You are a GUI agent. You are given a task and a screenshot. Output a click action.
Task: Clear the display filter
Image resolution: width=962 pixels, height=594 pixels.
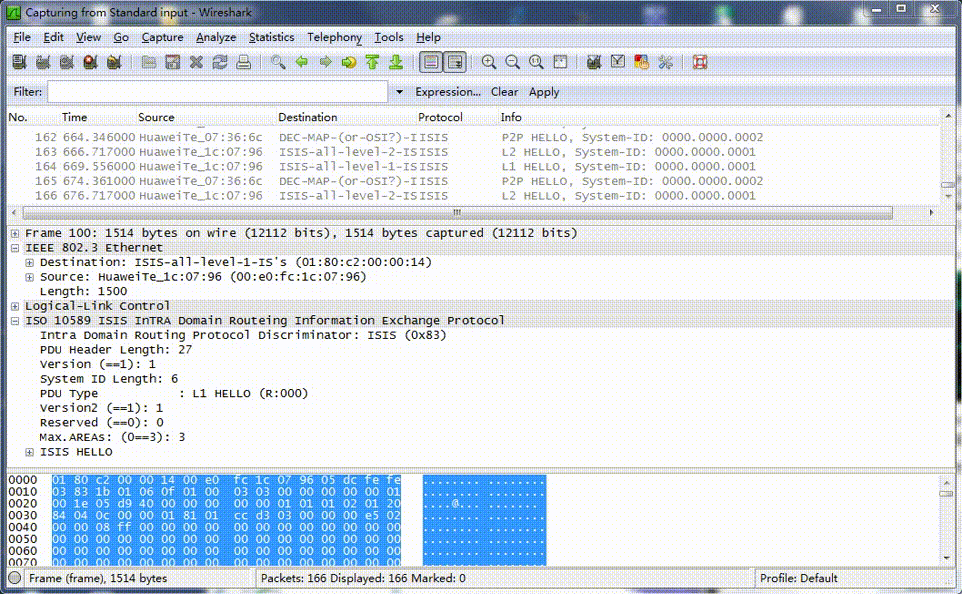[504, 92]
